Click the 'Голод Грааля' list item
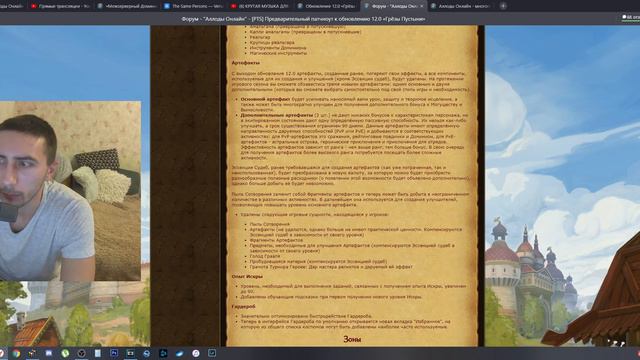This screenshot has height=360, width=640. (265, 256)
